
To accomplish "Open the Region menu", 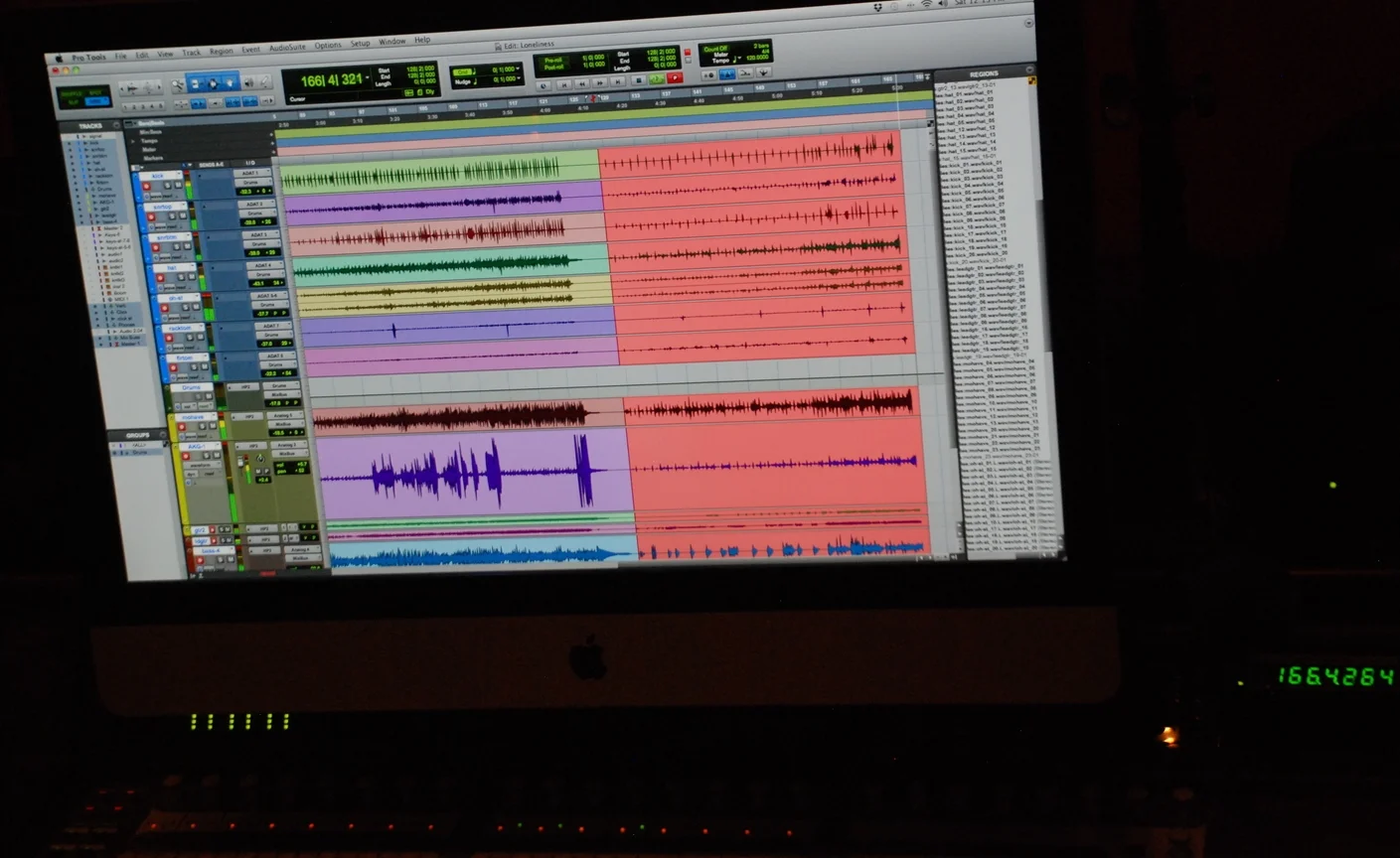I will pyautogui.click(x=222, y=52).
